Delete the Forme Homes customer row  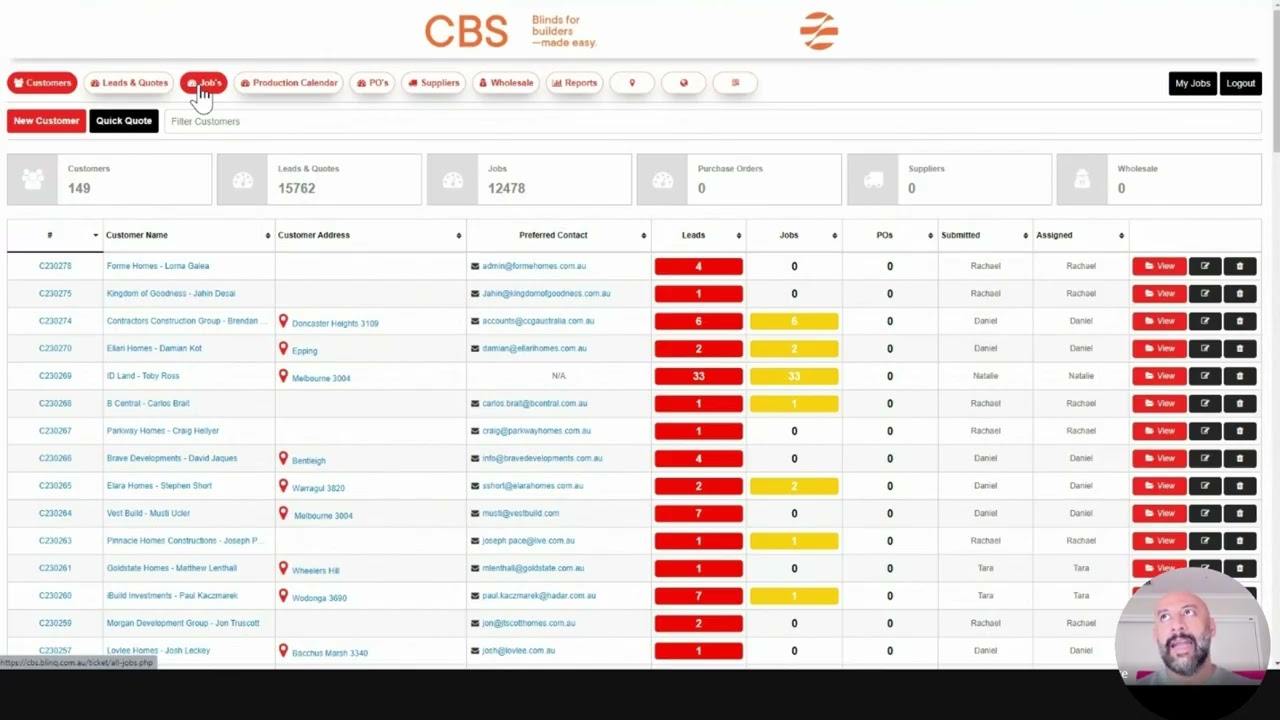pyautogui.click(x=1240, y=266)
